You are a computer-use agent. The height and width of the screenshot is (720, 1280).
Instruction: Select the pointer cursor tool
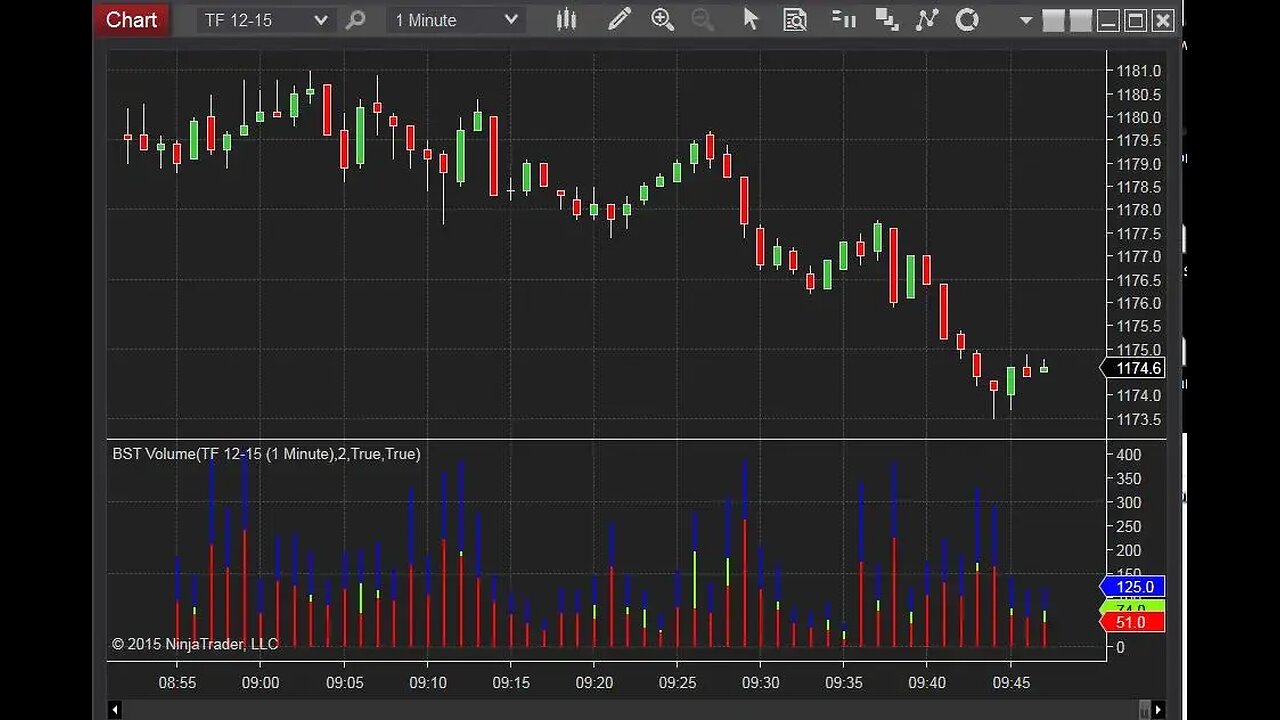751,19
